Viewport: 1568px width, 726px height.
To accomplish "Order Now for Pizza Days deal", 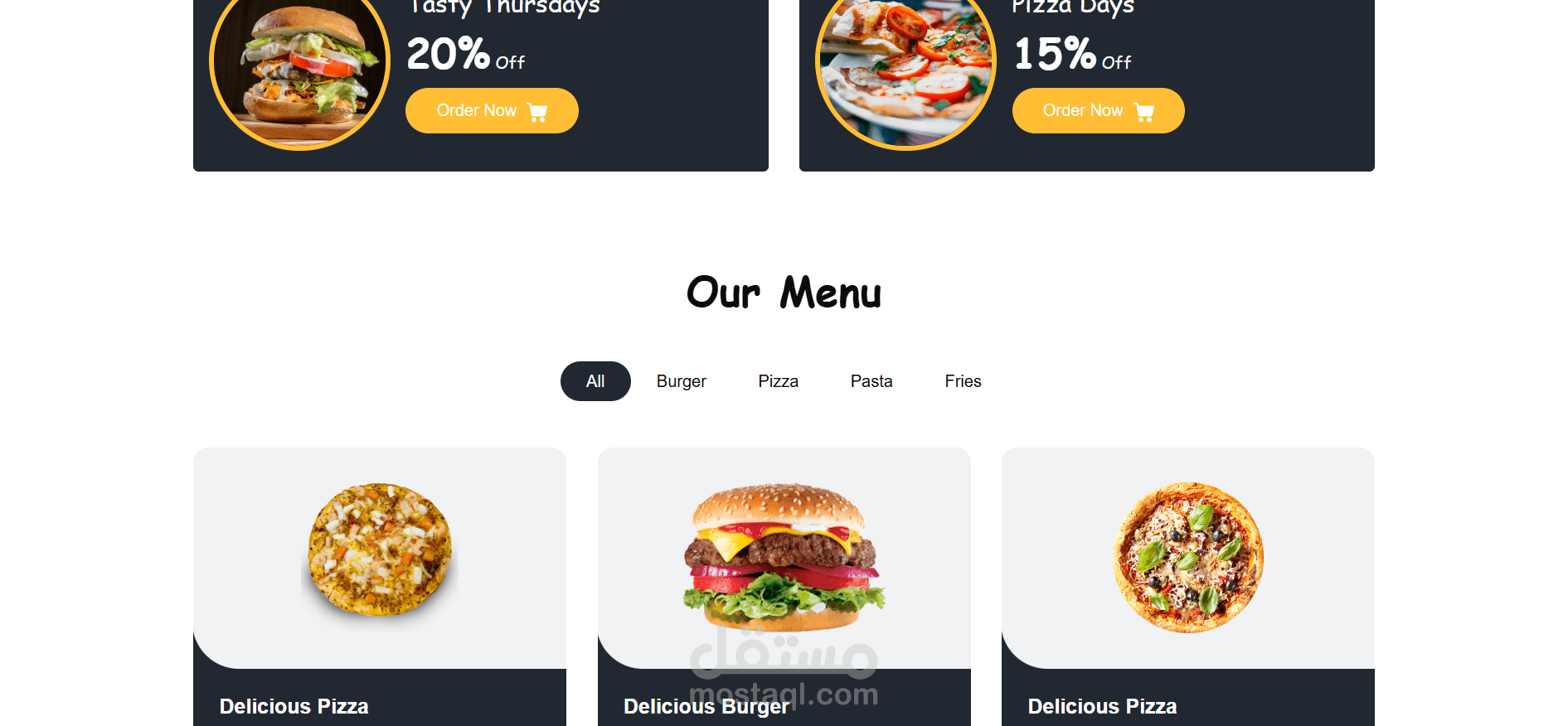I will 1099,111.
